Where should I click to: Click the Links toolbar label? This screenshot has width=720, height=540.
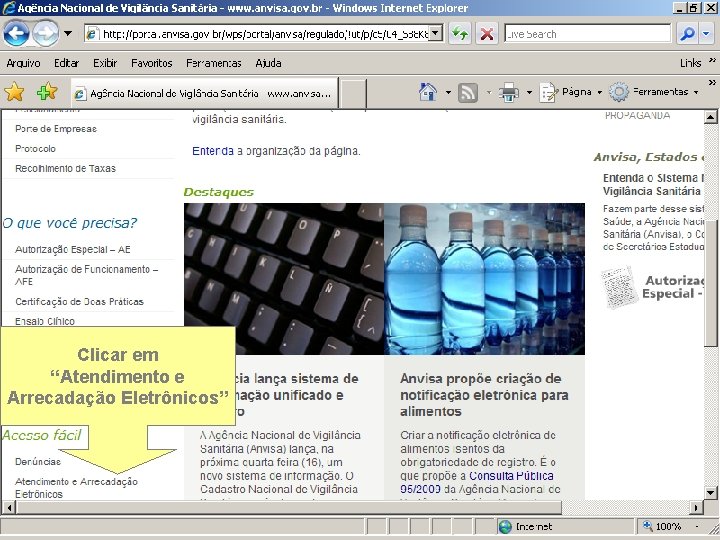(690, 63)
